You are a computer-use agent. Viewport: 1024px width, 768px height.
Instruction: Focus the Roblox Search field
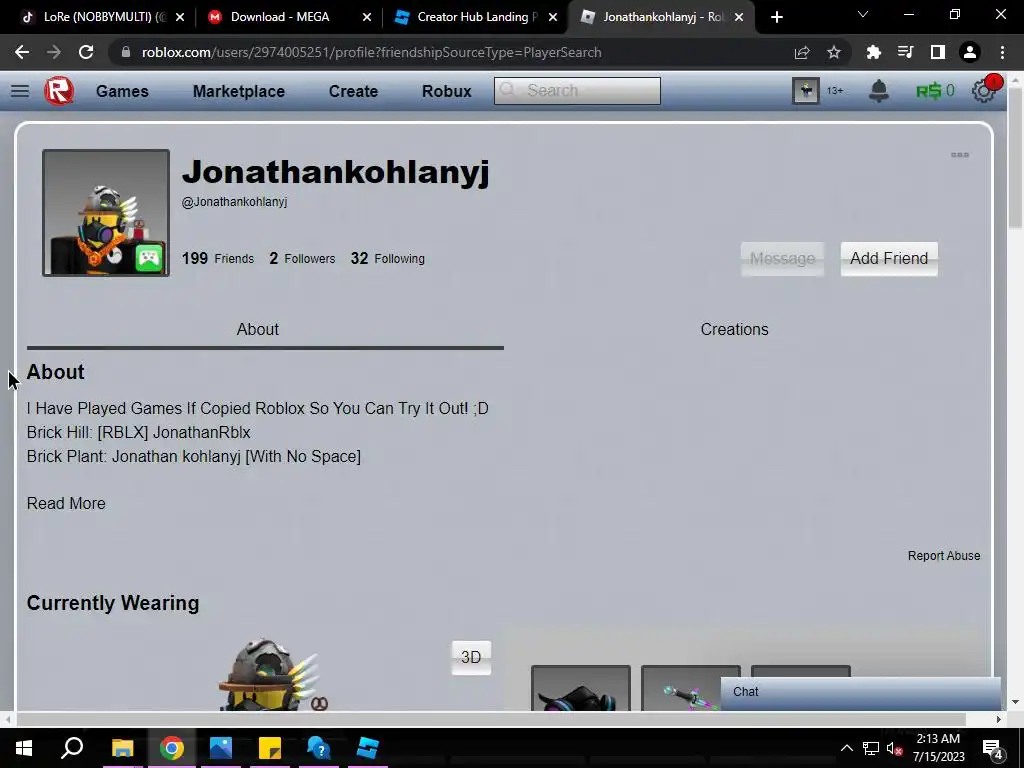[577, 90]
